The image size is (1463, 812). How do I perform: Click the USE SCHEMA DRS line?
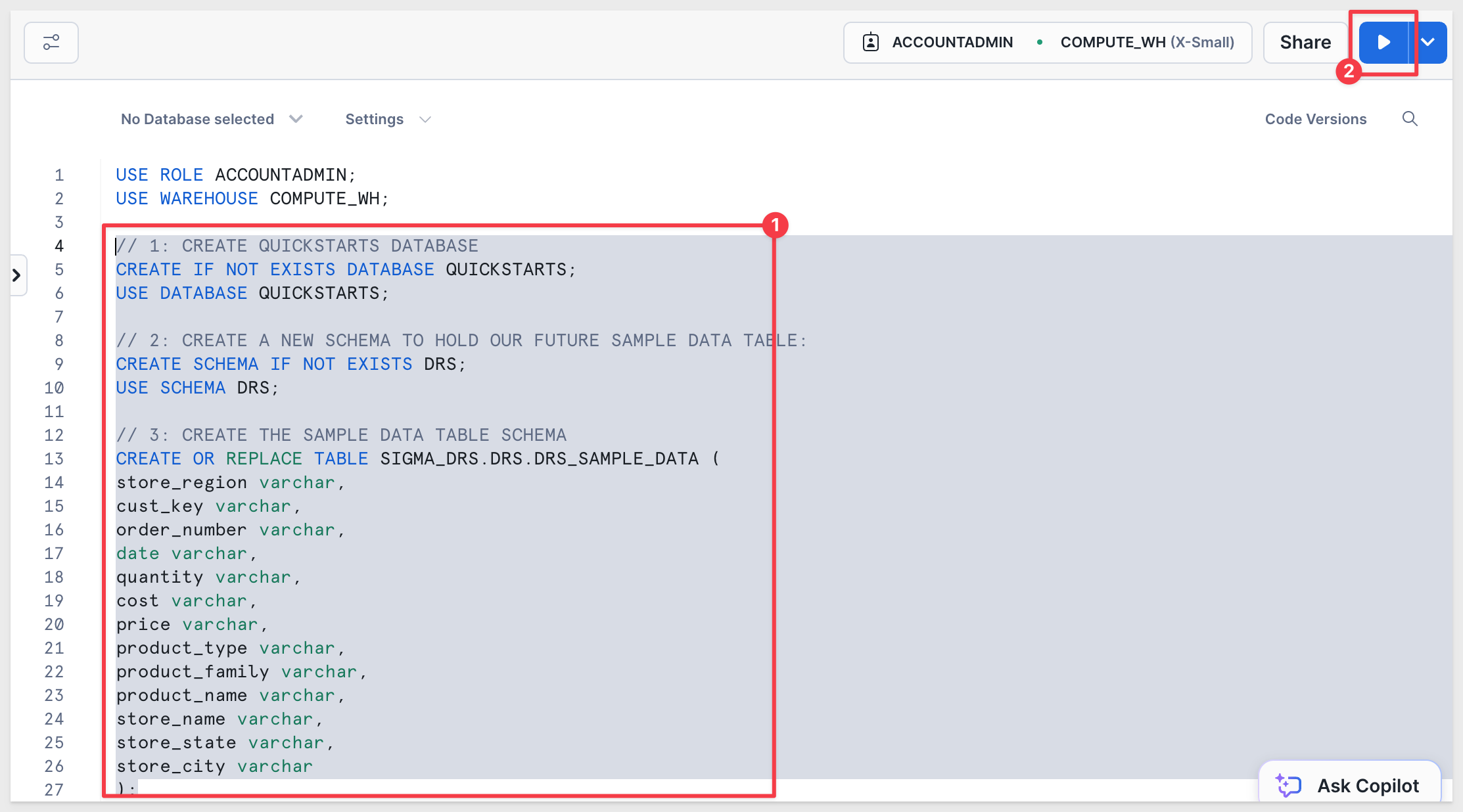pos(197,388)
